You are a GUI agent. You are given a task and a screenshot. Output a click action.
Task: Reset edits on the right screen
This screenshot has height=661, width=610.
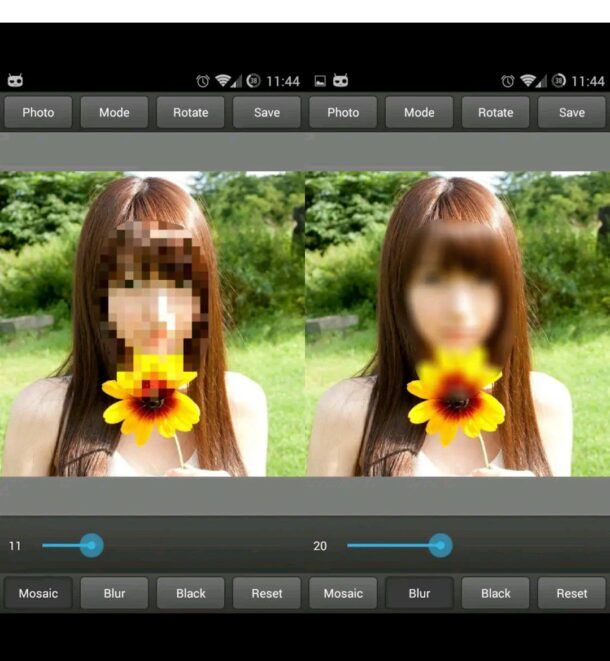coord(572,593)
